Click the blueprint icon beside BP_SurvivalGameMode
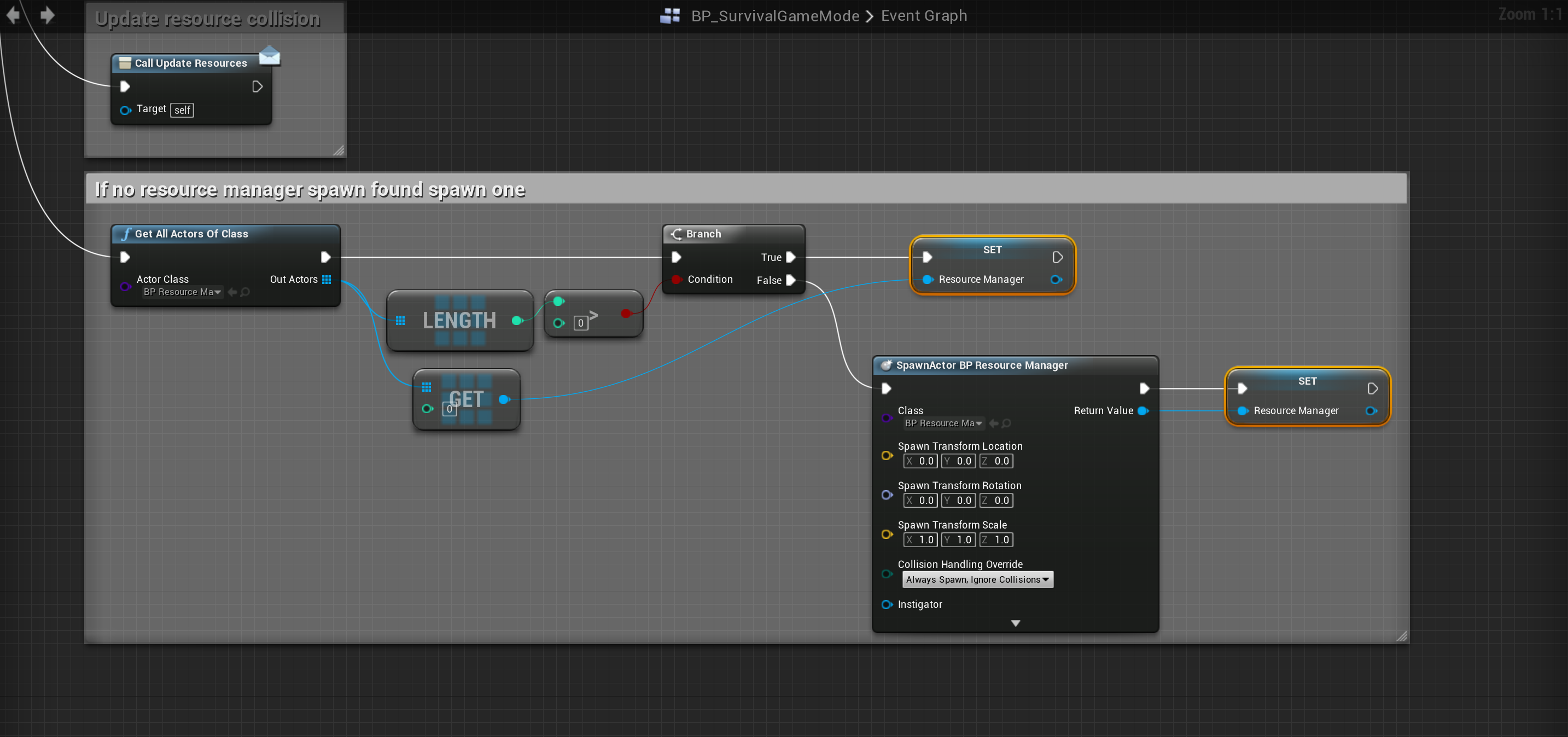The image size is (1568, 737). coord(669,16)
